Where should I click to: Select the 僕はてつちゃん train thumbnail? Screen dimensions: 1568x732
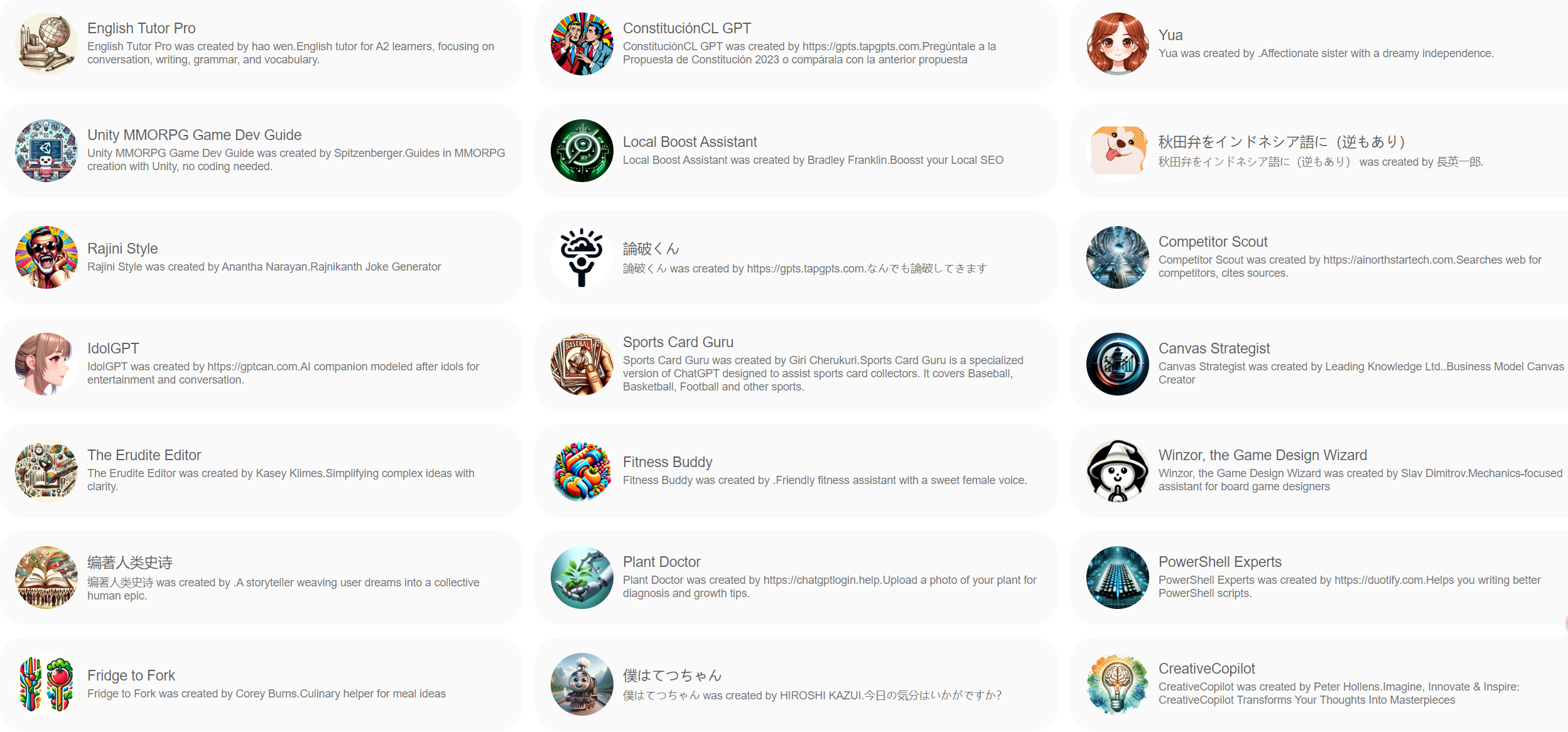582,684
